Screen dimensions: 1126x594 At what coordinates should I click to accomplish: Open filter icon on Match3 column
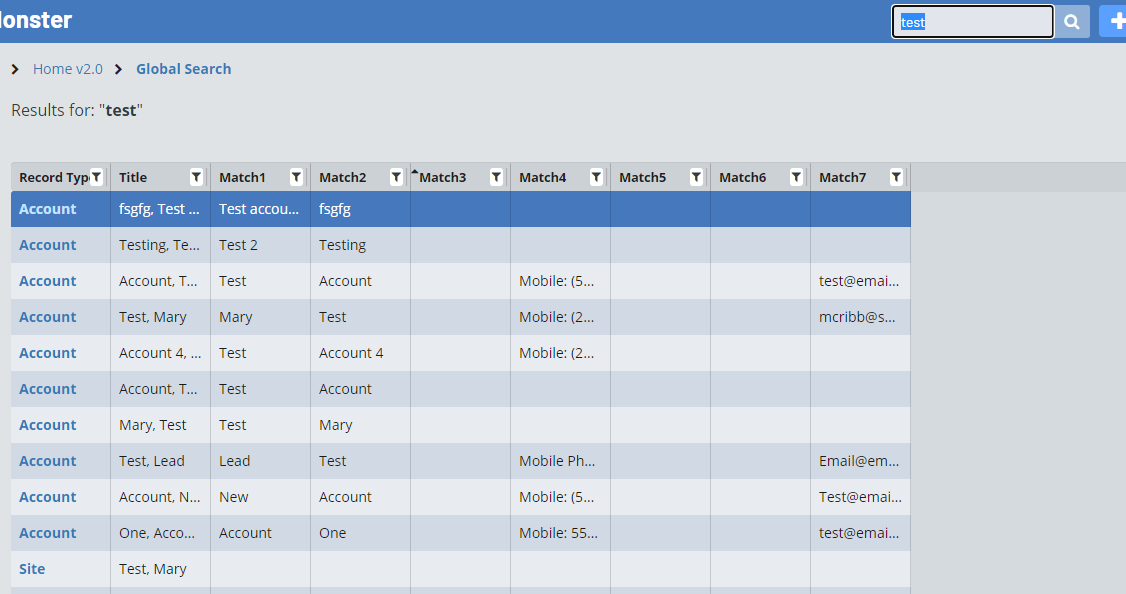[x=497, y=177]
